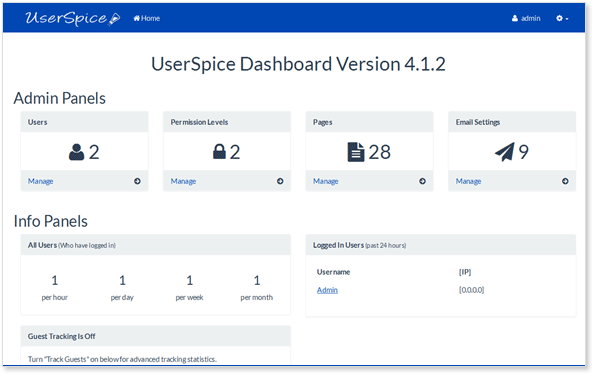Click the [IP] column header

[x=465, y=272]
